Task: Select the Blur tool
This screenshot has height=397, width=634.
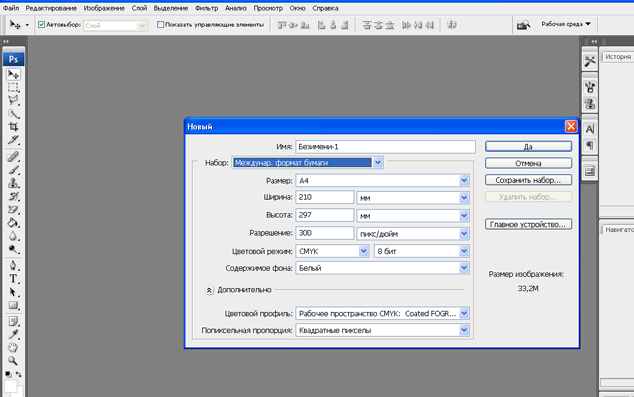Action: point(13,236)
